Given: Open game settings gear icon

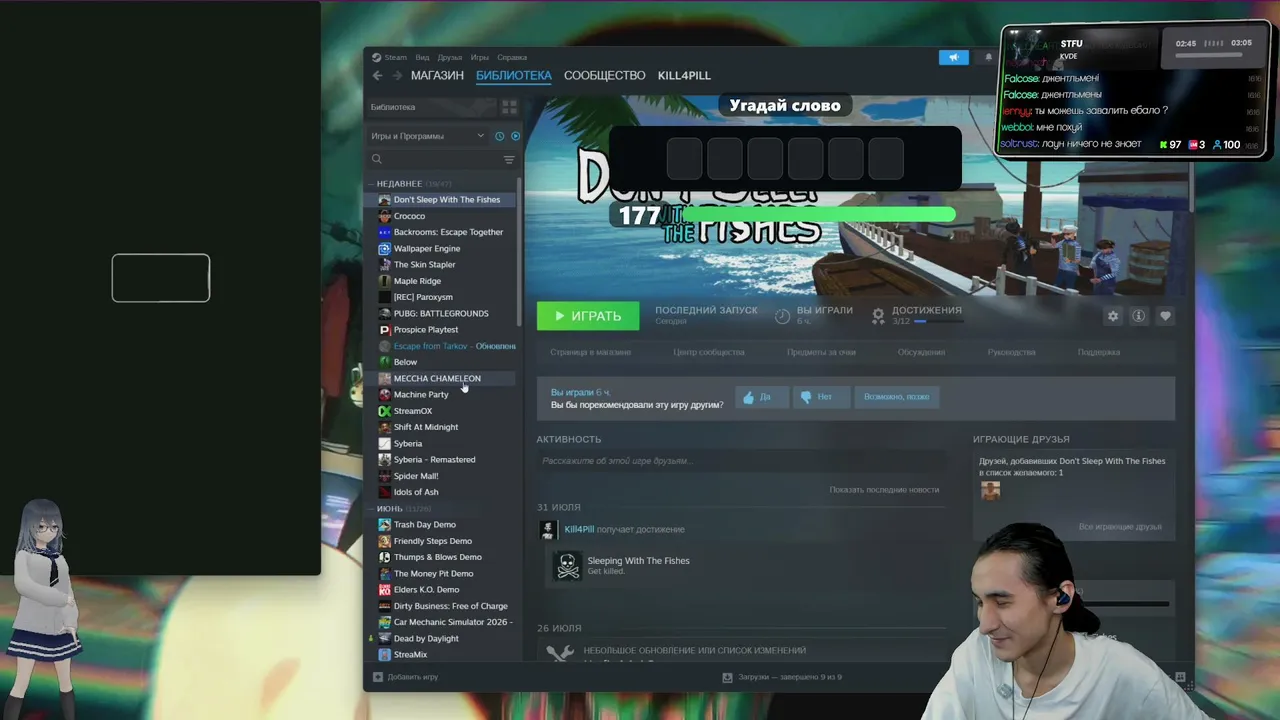Looking at the screenshot, I should tap(1113, 316).
